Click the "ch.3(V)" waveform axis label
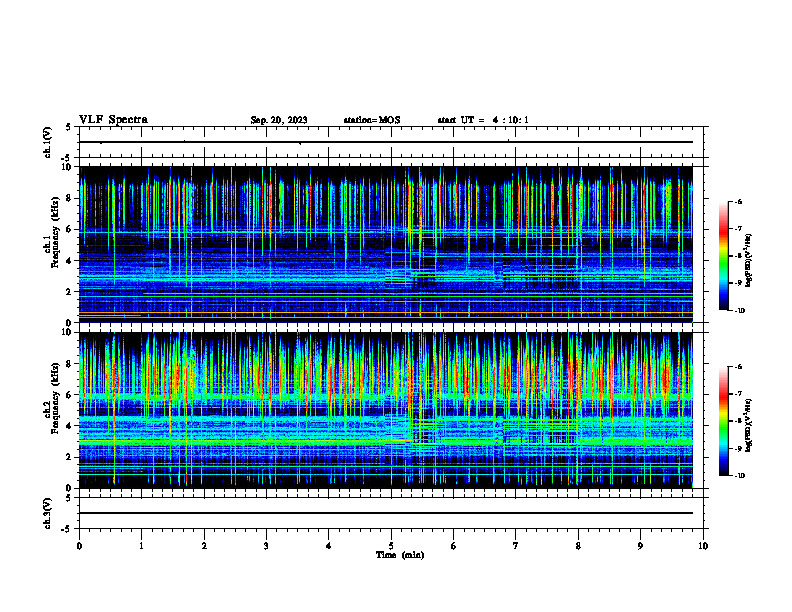Viewport: 792px width, 612px height. (47, 513)
